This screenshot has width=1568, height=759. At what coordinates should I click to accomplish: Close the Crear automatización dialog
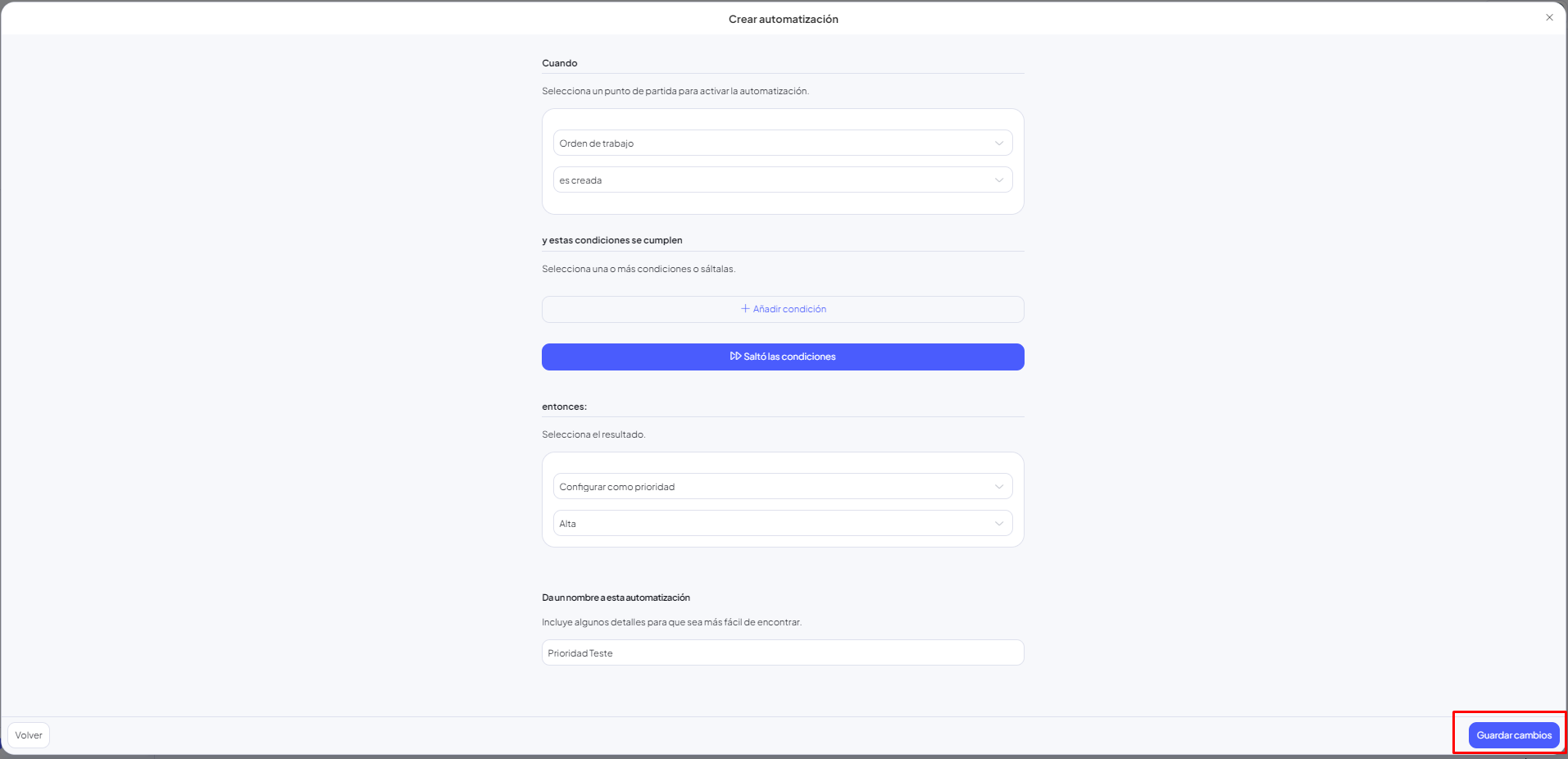[x=1549, y=17]
